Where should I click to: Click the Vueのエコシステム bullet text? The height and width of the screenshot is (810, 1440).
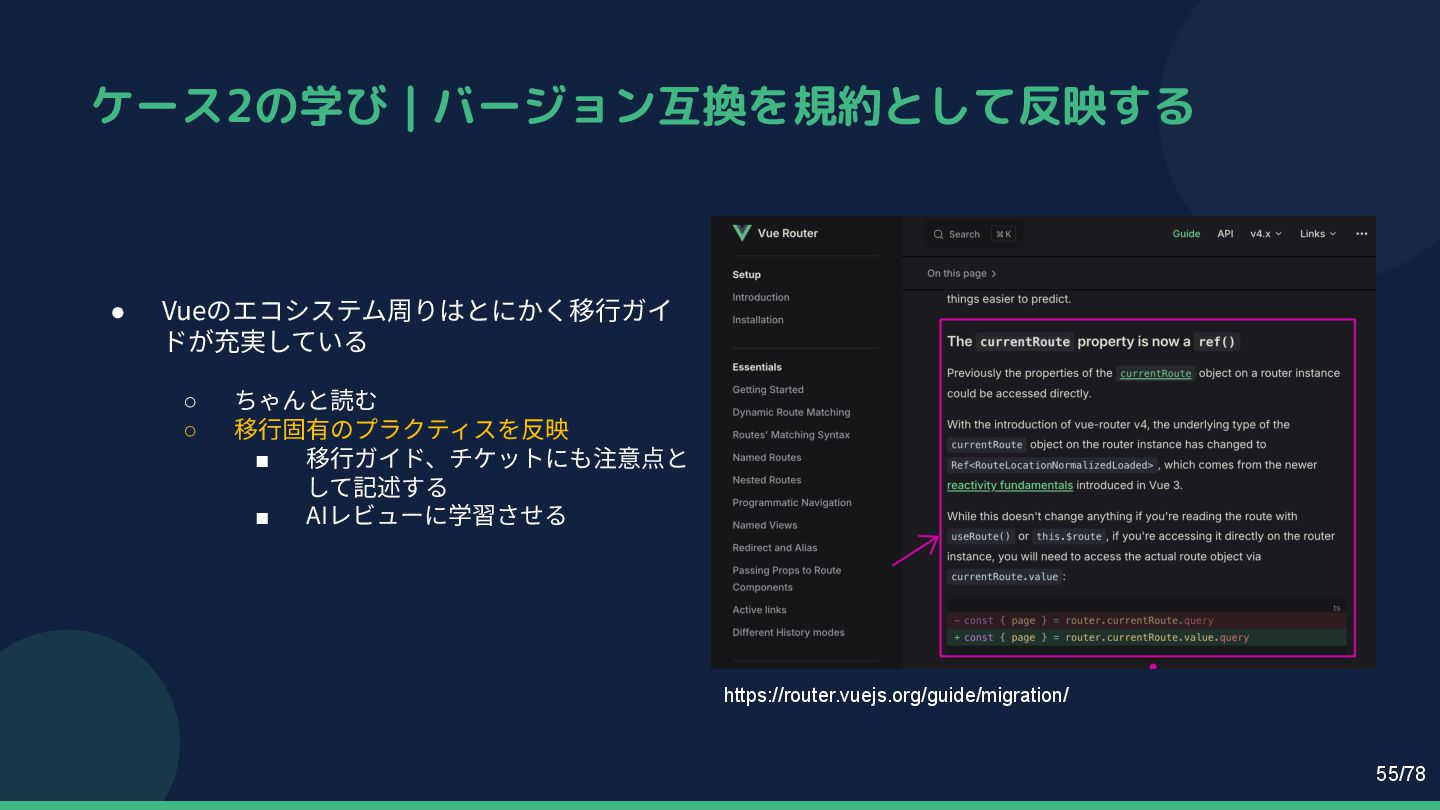click(x=416, y=325)
